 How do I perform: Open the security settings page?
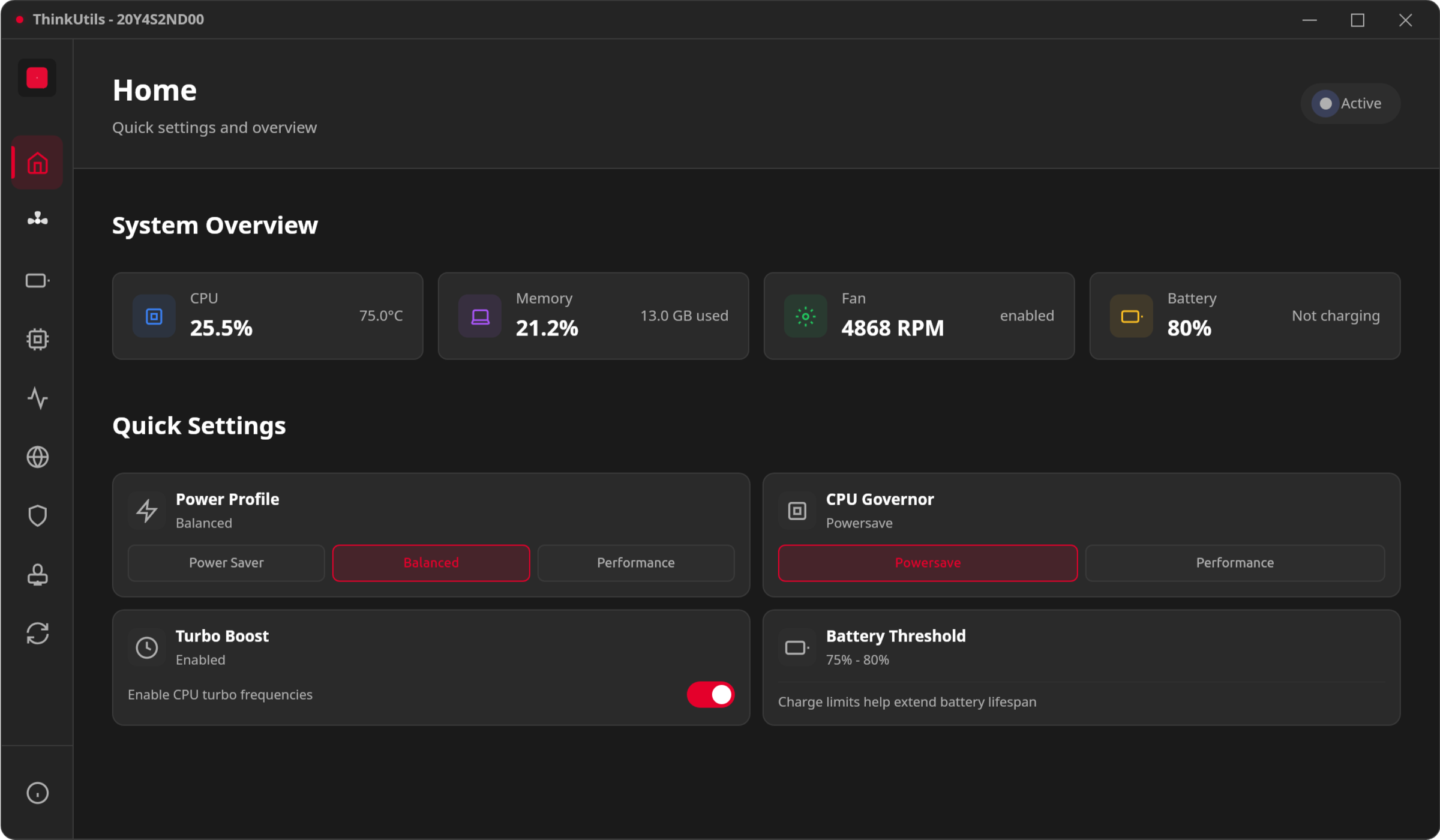[37, 515]
